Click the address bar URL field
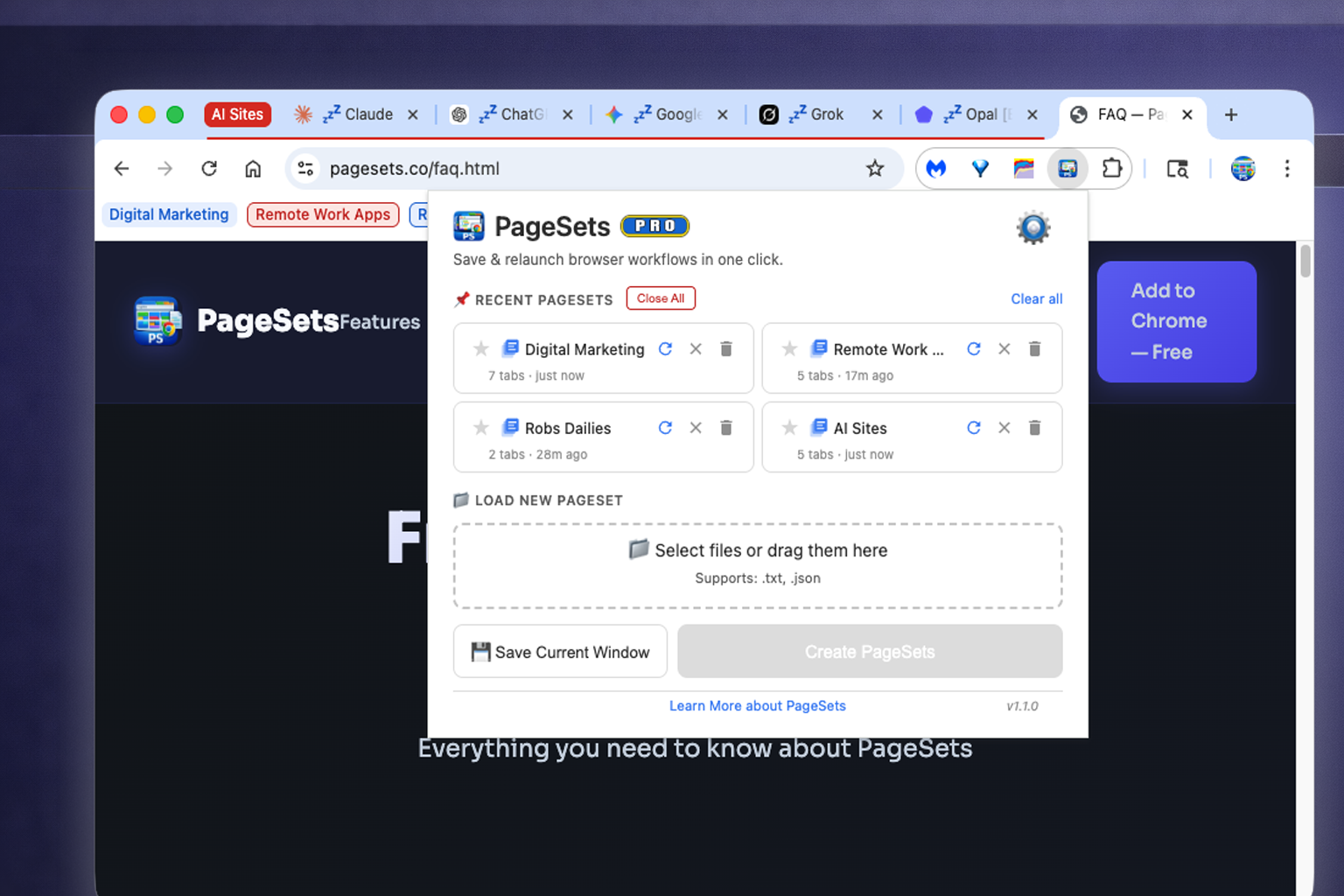 click(595, 169)
